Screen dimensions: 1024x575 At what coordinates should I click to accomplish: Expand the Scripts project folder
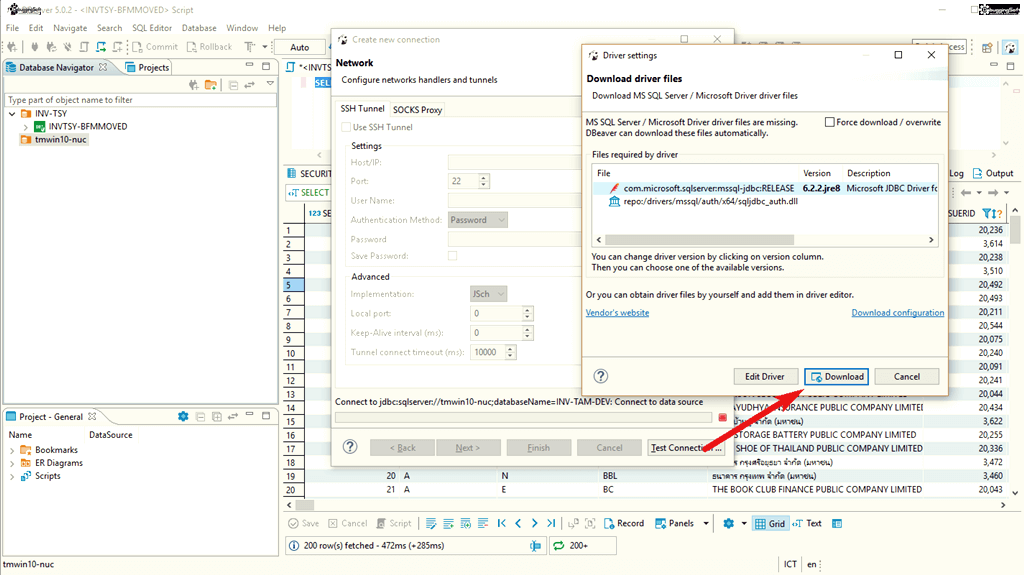click(12, 476)
